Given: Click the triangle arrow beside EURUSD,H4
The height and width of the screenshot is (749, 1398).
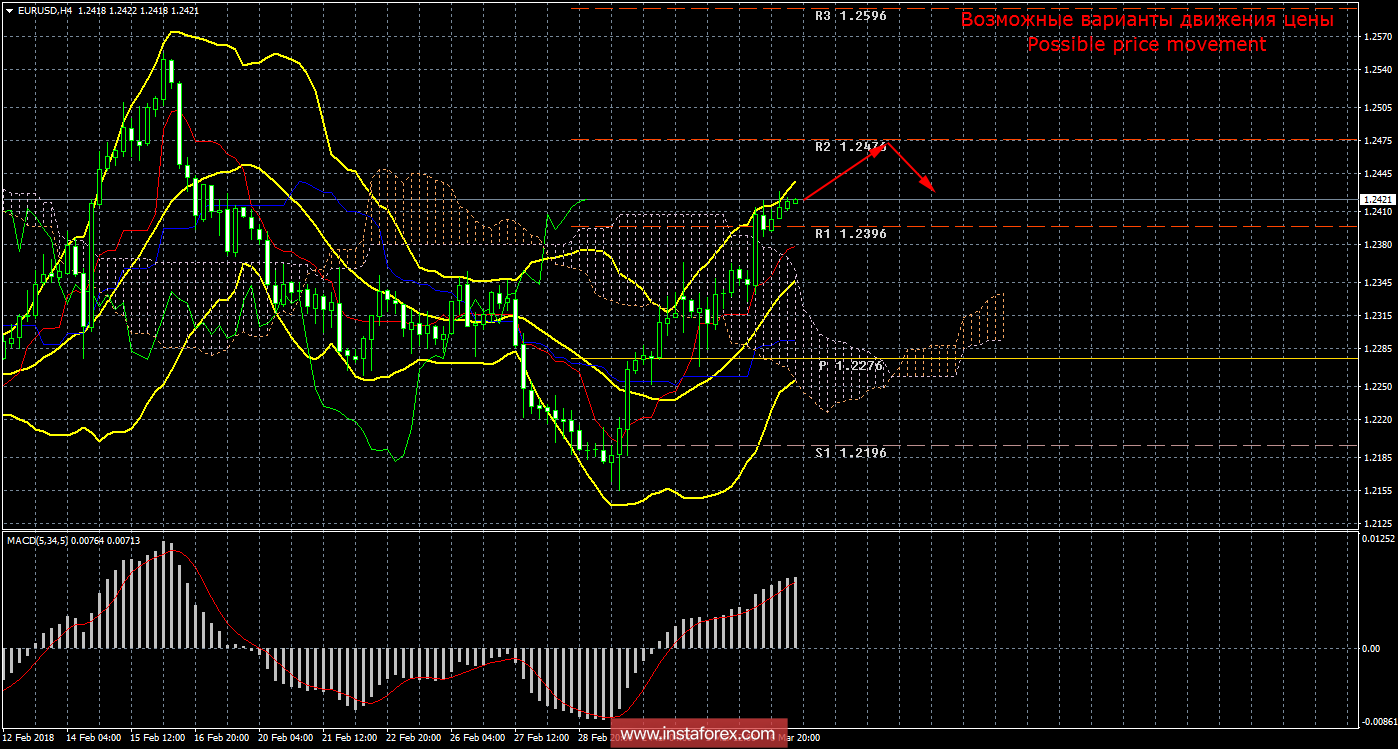Looking at the screenshot, I should coord(9,9).
